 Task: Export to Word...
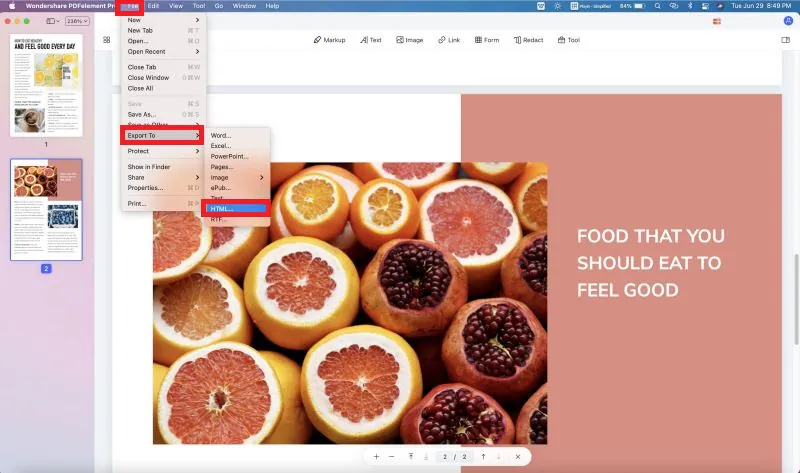click(237, 135)
